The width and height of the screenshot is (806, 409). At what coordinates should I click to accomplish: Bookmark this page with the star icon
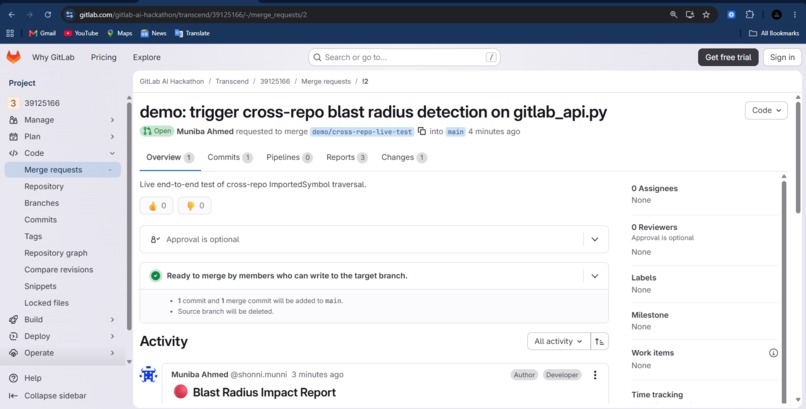[706, 15]
